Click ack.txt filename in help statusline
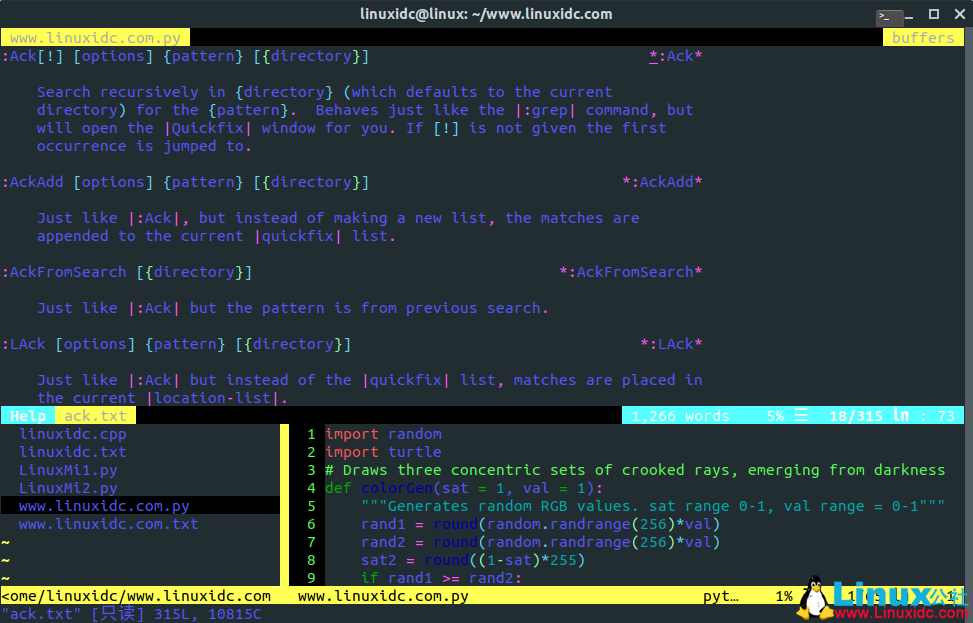This screenshot has height=623, width=973. (96, 416)
